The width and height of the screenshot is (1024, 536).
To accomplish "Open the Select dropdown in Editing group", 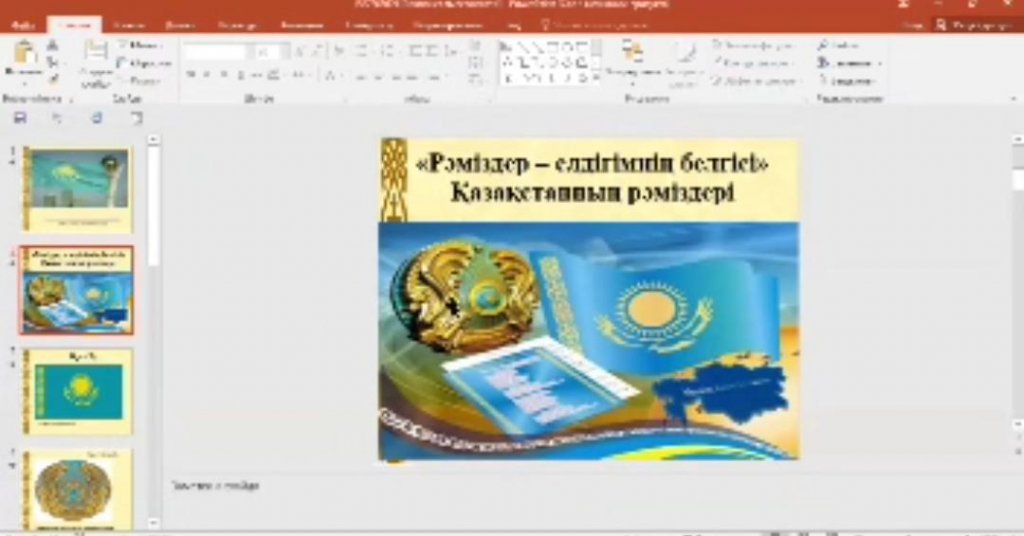I will click(x=847, y=81).
